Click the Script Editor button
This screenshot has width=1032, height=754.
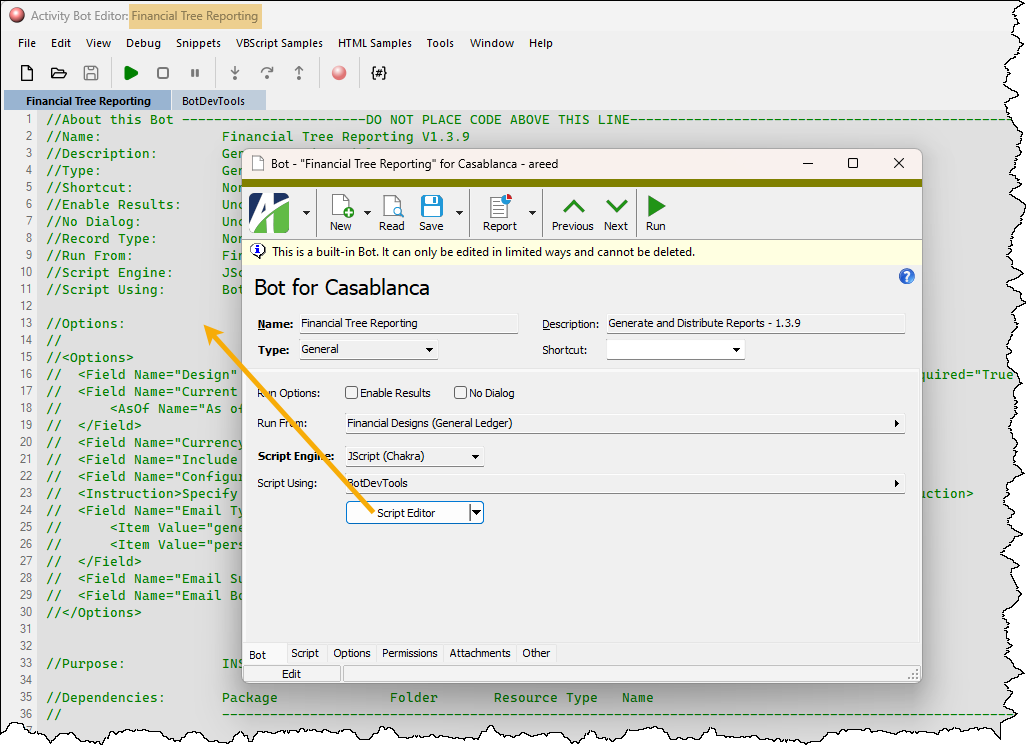pos(408,513)
